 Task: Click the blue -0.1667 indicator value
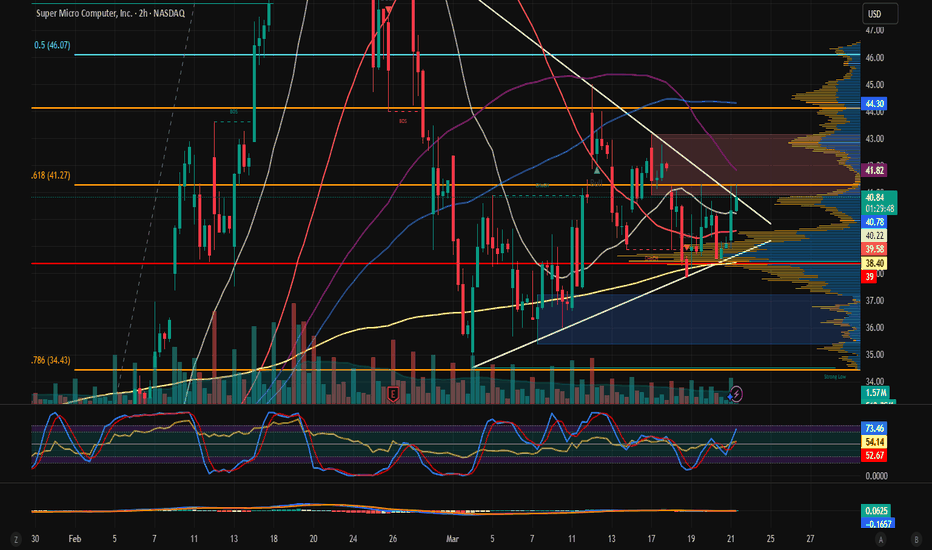pos(877,524)
